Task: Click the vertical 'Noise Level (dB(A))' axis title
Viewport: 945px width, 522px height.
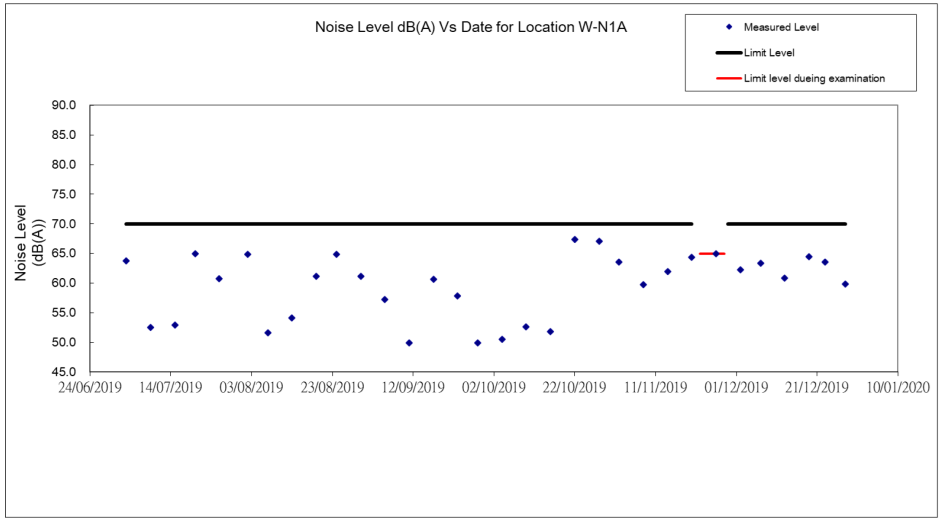Action: (27, 241)
